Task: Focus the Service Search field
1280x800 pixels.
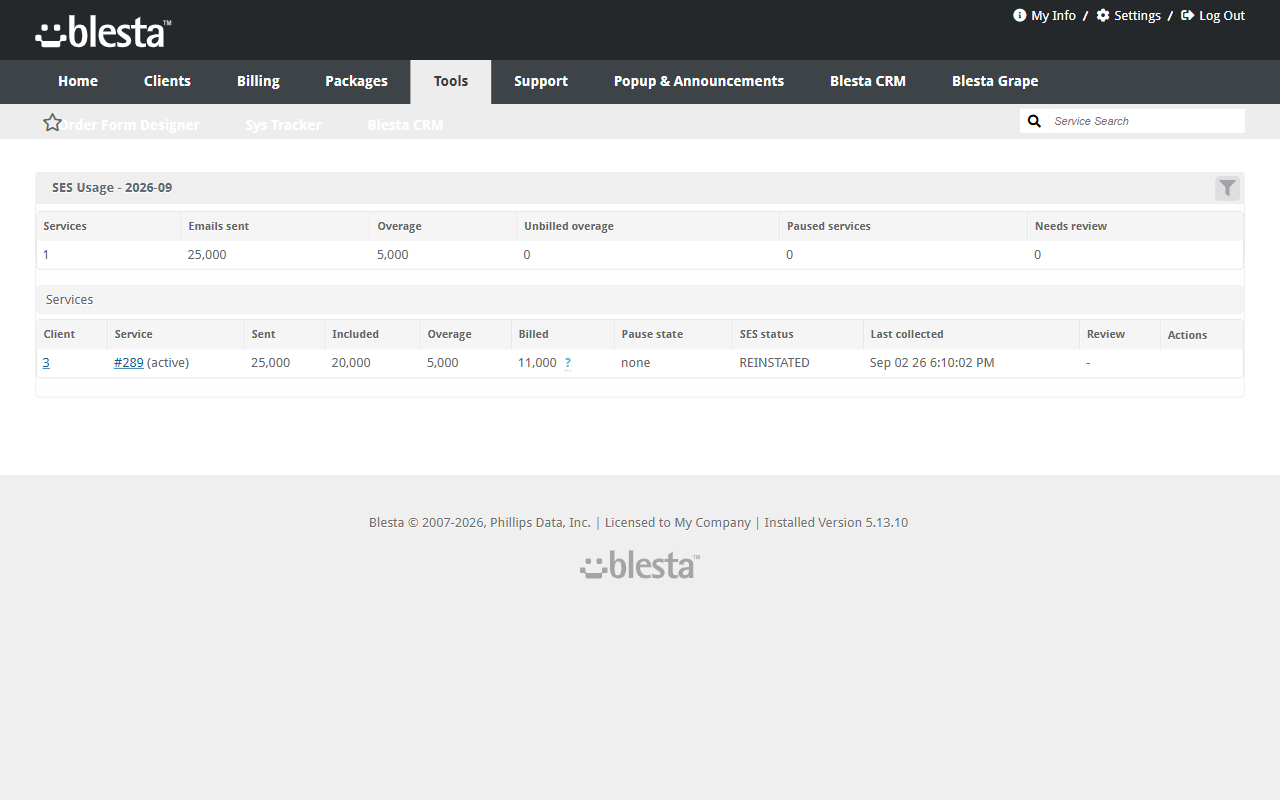Action: 1145,121
